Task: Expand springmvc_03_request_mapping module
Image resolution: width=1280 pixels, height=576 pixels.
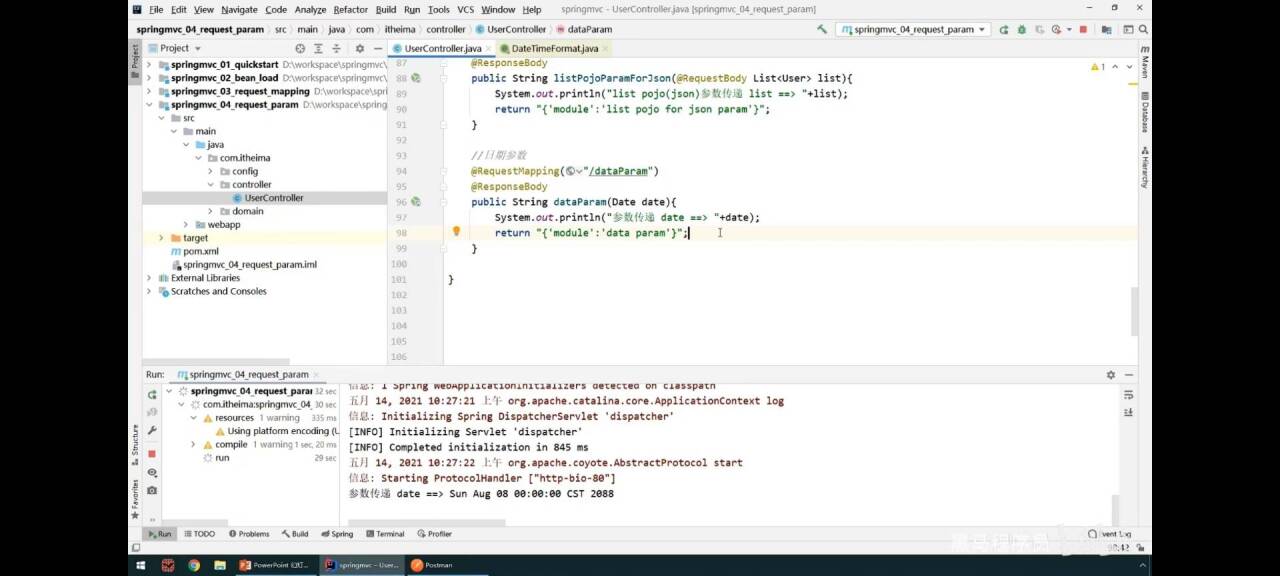Action: tap(150, 91)
